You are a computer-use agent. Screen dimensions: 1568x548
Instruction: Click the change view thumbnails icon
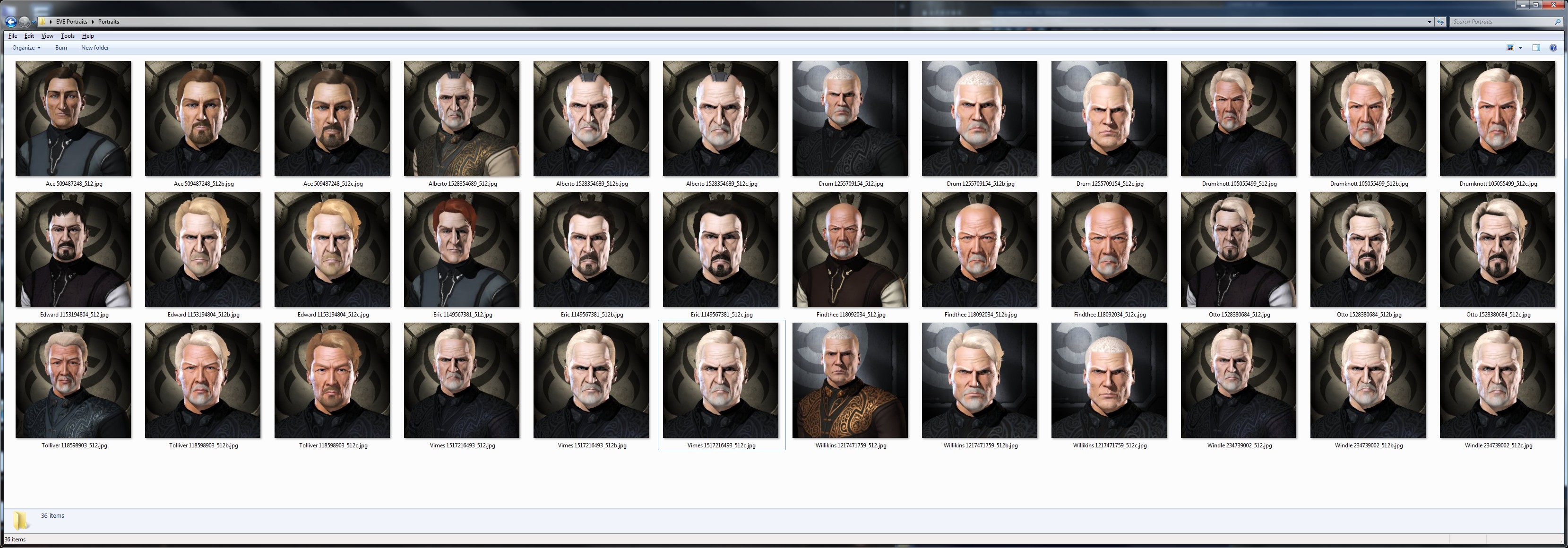1510,47
